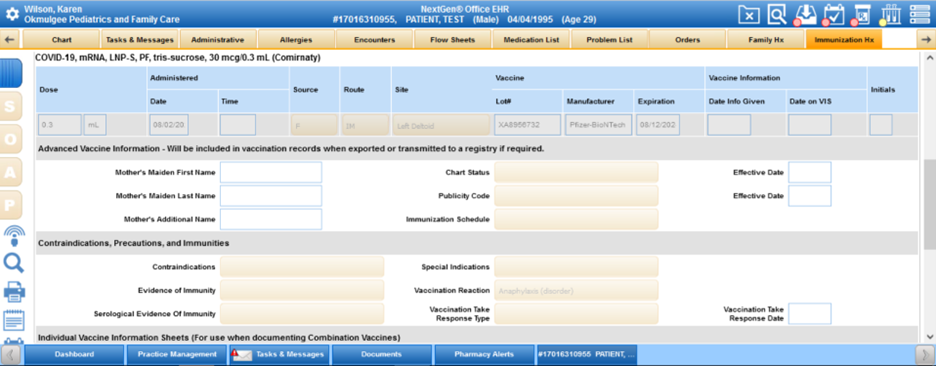Open the settings gear icon
This screenshot has width=936, height=366.
click(x=11, y=14)
